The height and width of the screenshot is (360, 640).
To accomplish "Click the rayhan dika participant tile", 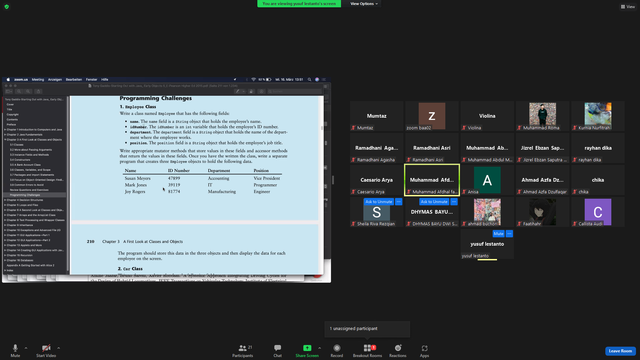I will tap(598, 148).
